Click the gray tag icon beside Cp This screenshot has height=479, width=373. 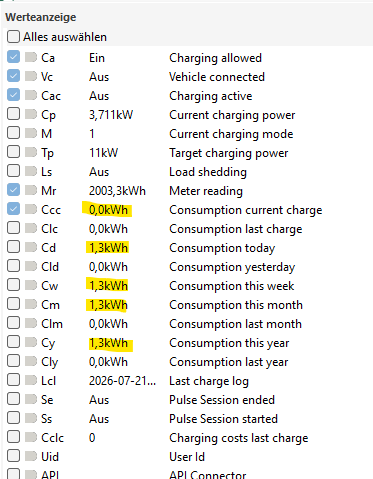31,114
